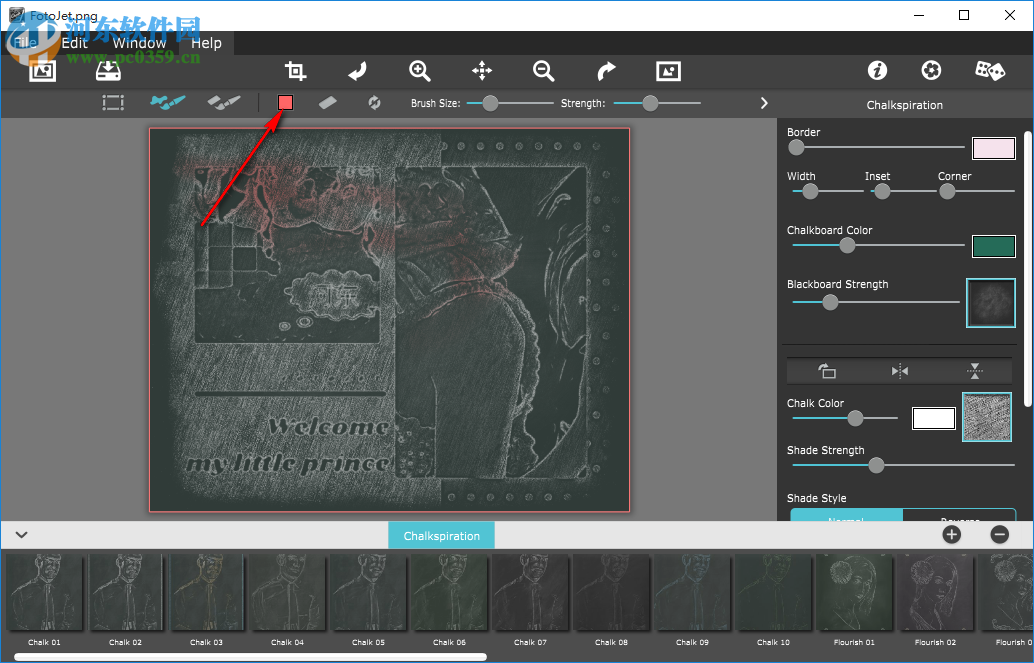Select the pan/move arrows tool
Image resolution: width=1034 pixels, height=663 pixels.
point(482,71)
